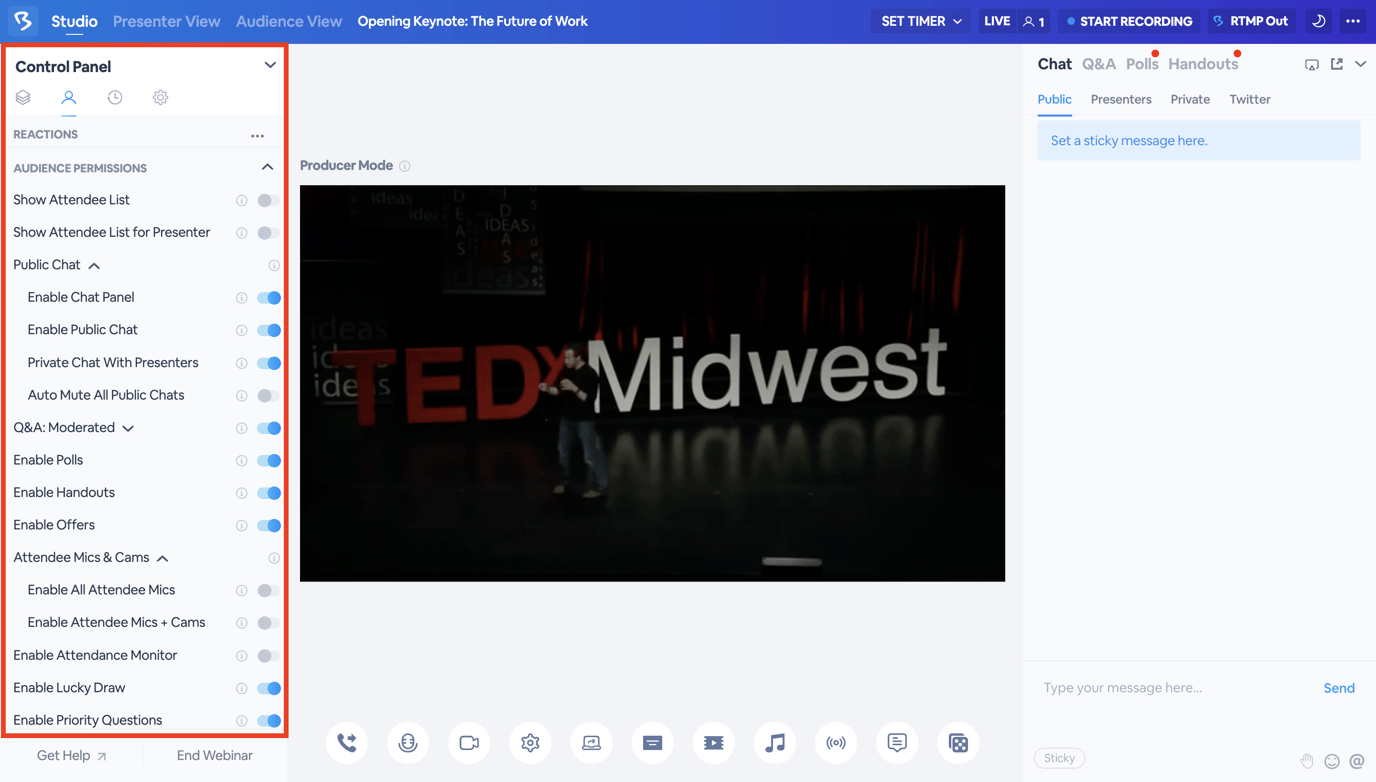The height and width of the screenshot is (782, 1376).
Task: Click the broadcast signal icon in bottom toolbar
Action: click(x=836, y=743)
